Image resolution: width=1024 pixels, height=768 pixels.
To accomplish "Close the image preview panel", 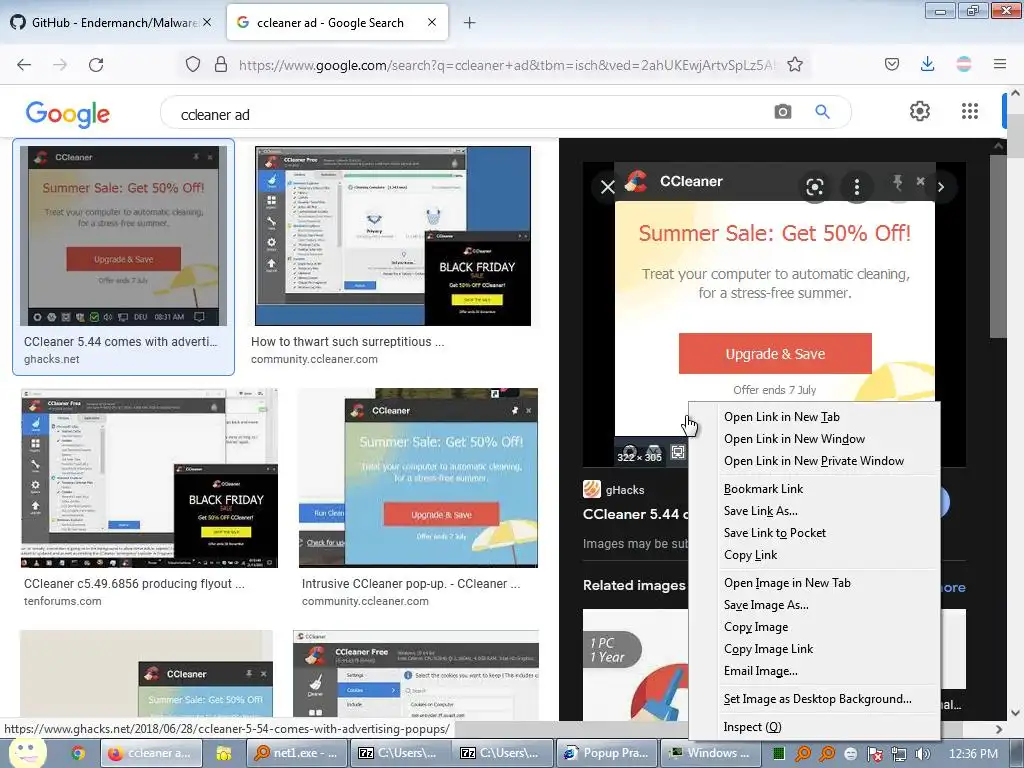I will pos(607,187).
